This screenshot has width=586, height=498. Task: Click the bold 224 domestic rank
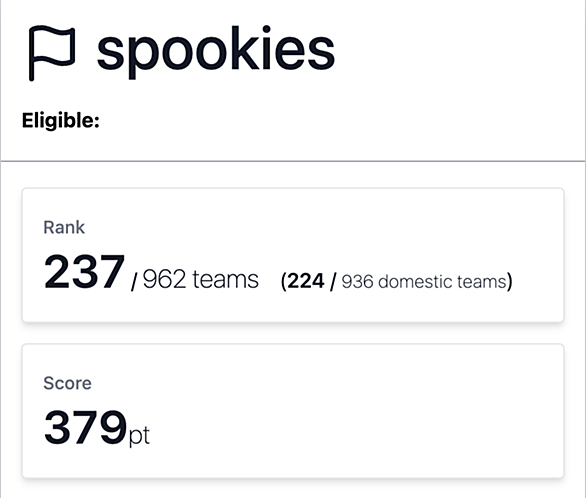tap(306, 281)
